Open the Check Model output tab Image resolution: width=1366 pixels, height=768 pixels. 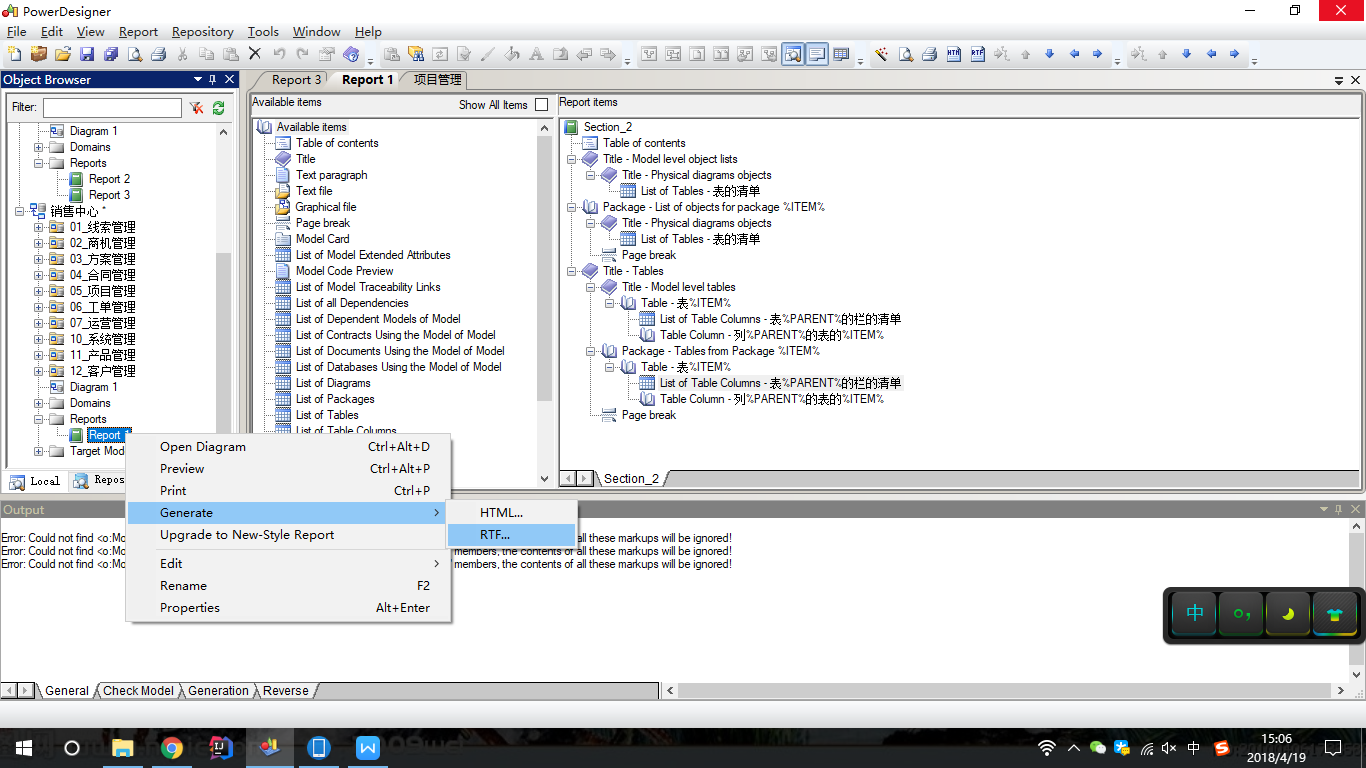[138, 691]
